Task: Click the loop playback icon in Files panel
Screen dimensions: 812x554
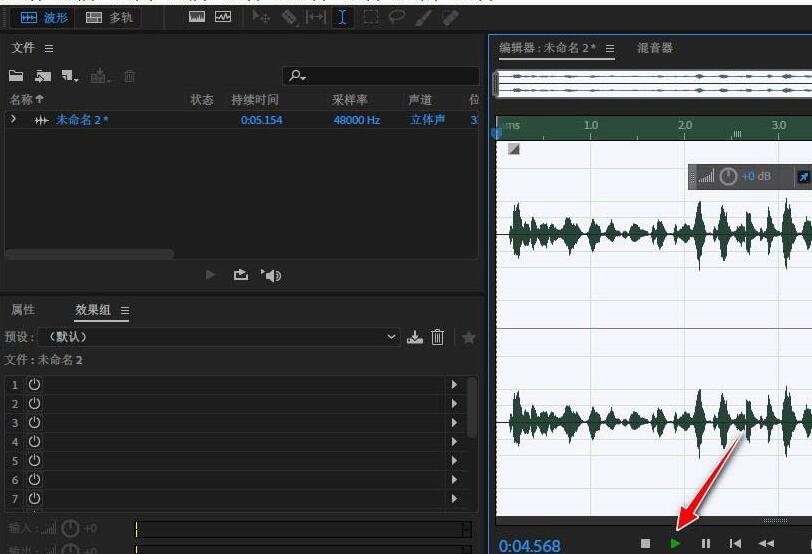Action: 241,275
